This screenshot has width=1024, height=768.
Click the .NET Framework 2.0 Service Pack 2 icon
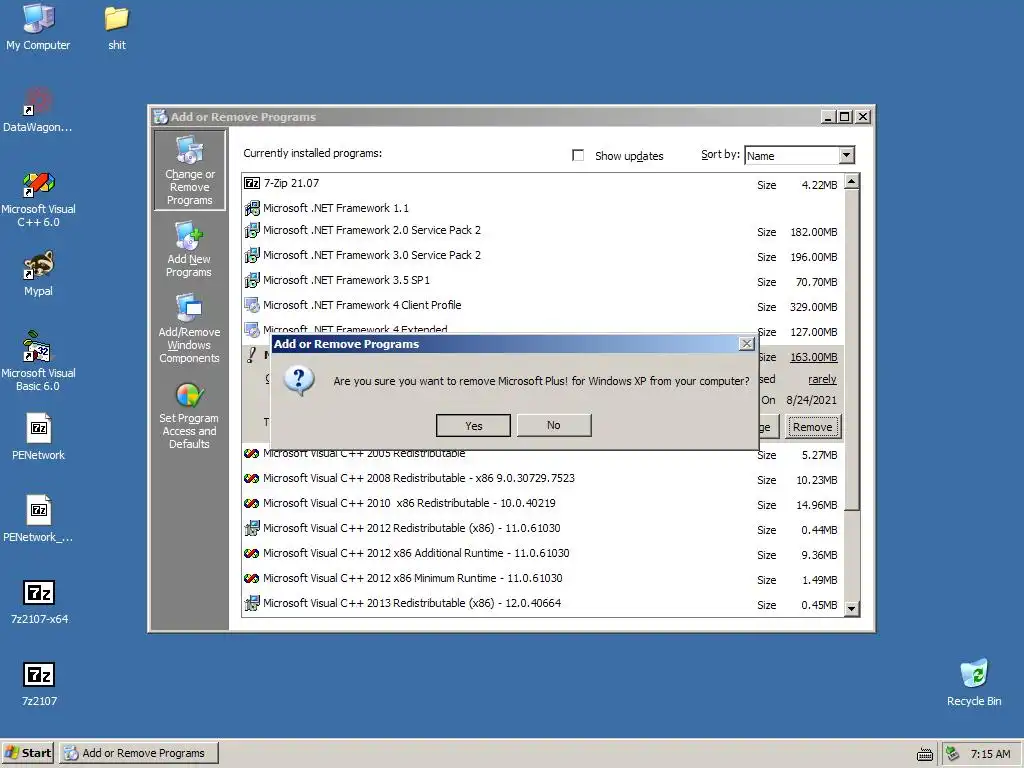[x=252, y=231]
